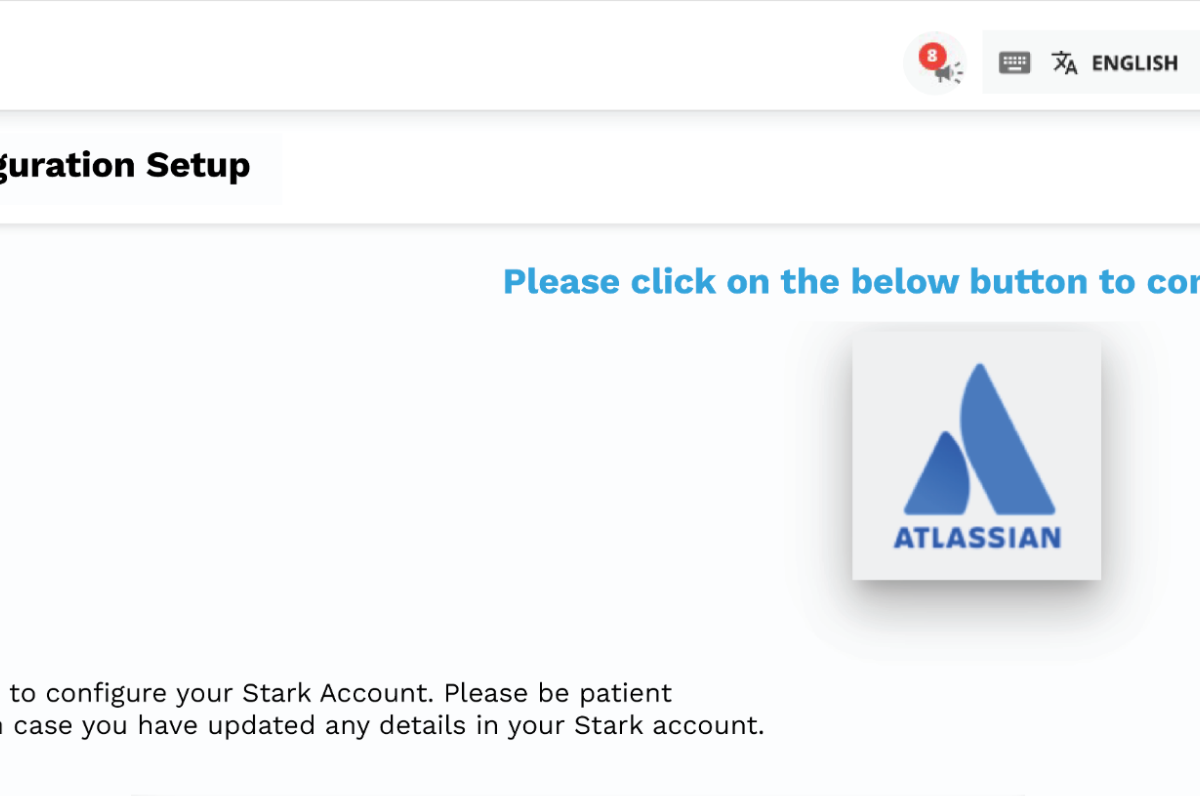The image size is (1200, 796).
Task: Click the word 'Setup' in the title
Action: (x=198, y=164)
